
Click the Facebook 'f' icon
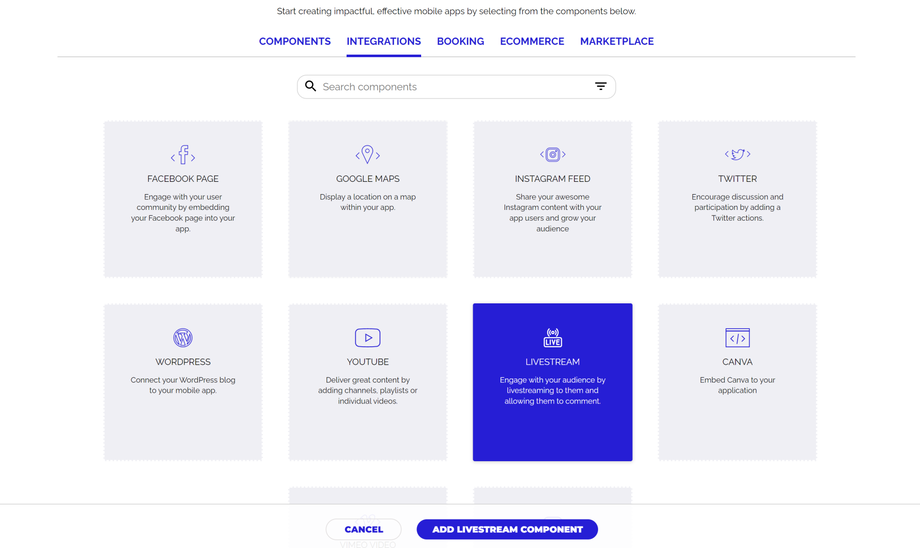point(183,155)
